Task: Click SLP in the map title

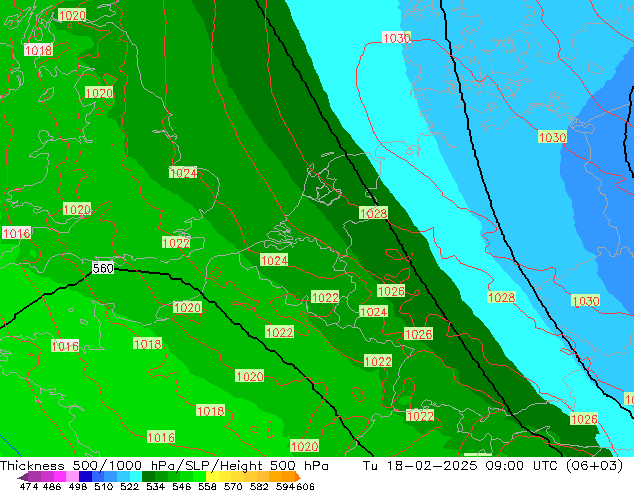Action: [197, 466]
